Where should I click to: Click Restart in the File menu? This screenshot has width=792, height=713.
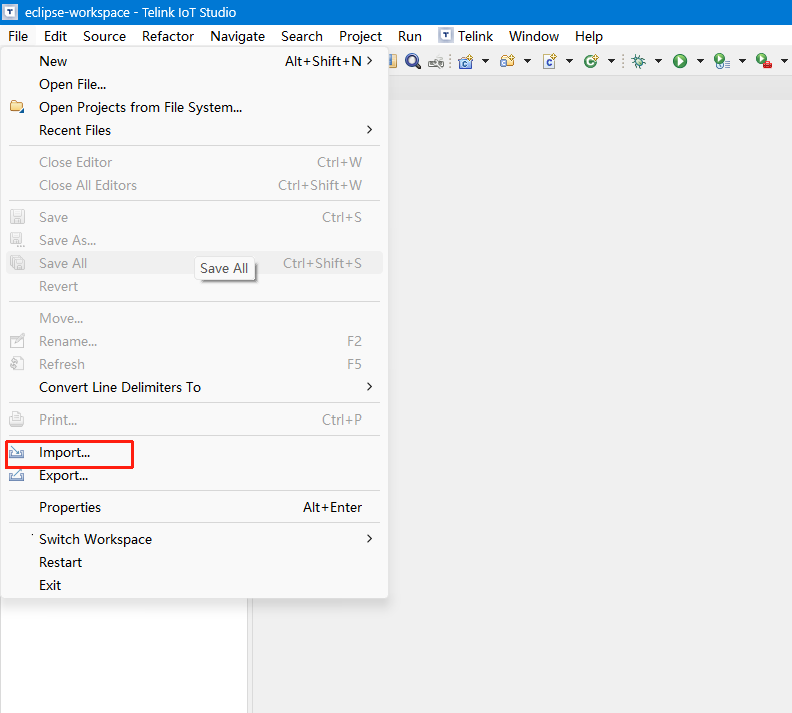pos(60,562)
